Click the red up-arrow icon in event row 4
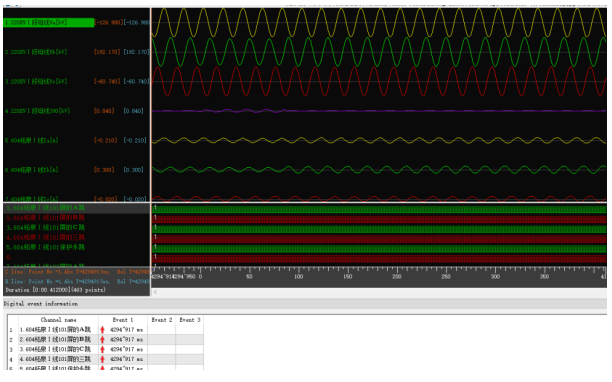The width and height of the screenshot is (612, 382). click(x=103, y=359)
